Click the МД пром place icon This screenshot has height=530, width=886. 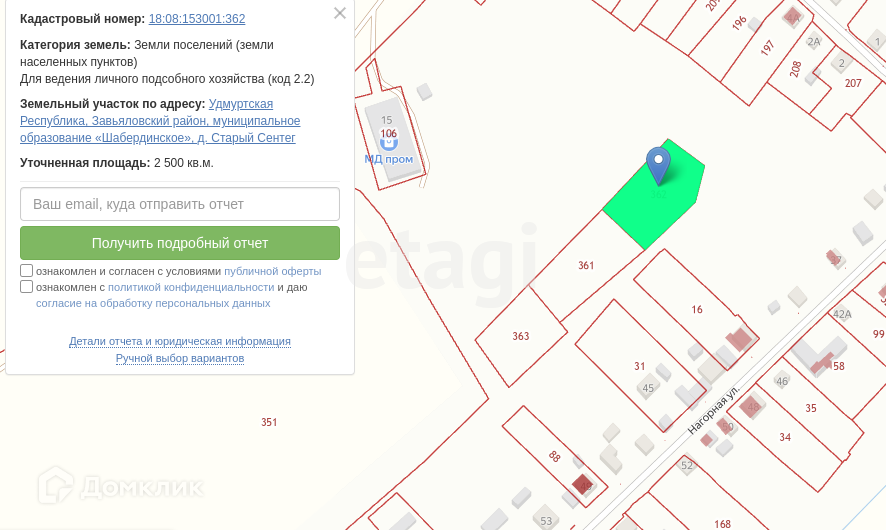(389, 144)
